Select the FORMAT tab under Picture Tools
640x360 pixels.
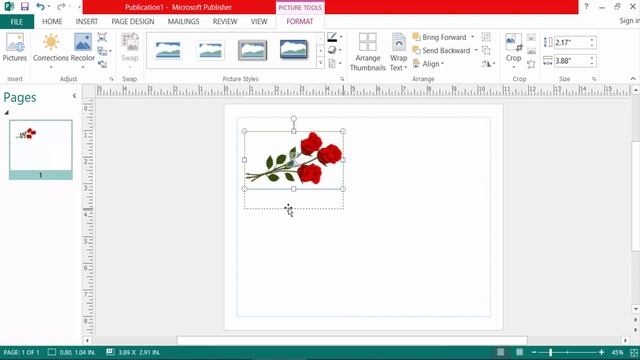pyautogui.click(x=300, y=22)
